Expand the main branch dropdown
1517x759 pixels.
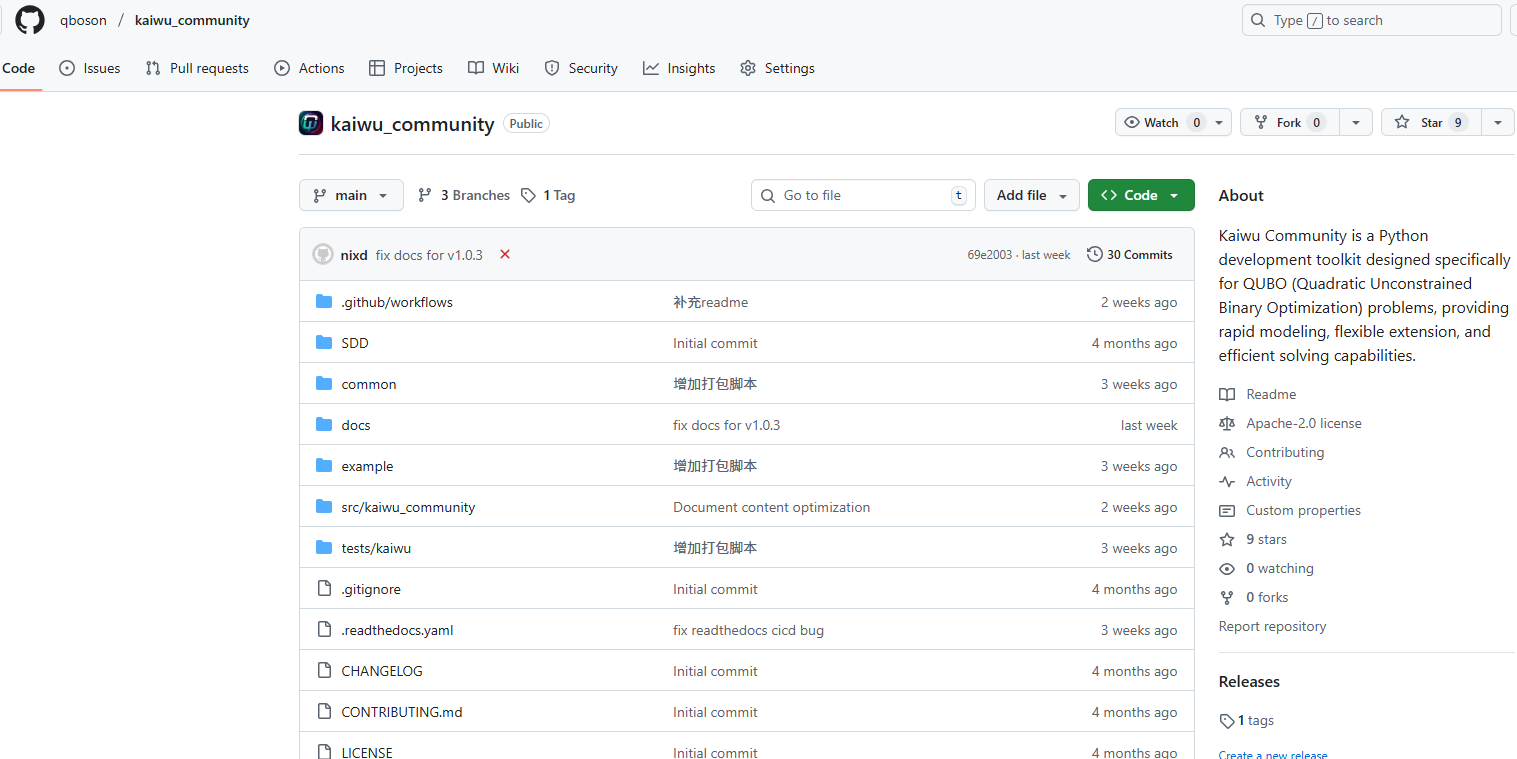click(x=351, y=195)
